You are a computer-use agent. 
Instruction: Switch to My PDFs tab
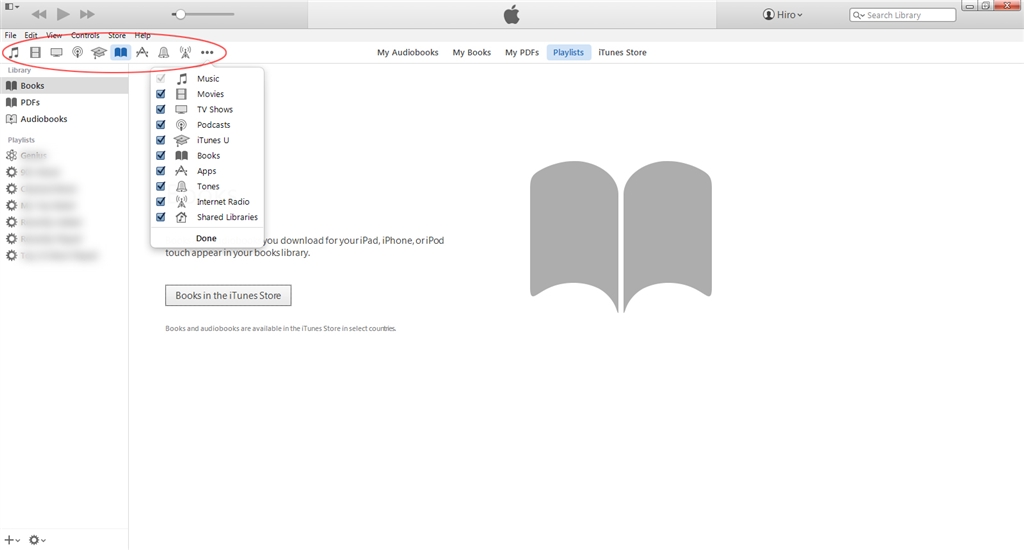click(x=522, y=52)
